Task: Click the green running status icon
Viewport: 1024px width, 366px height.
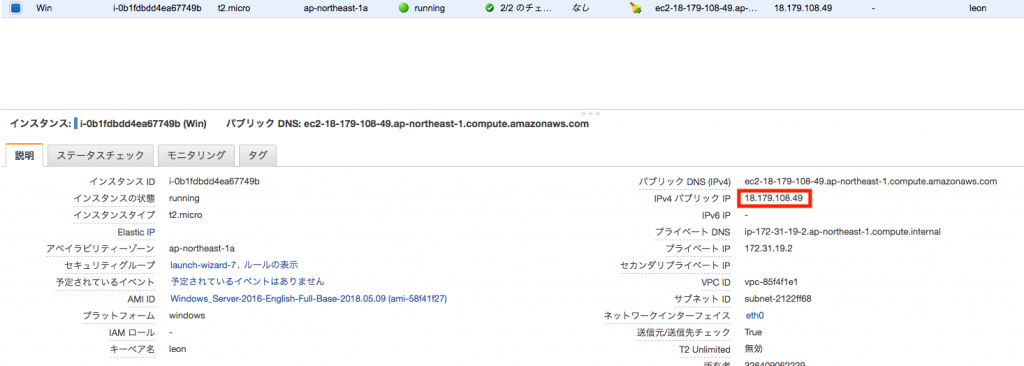Action: click(404, 8)
